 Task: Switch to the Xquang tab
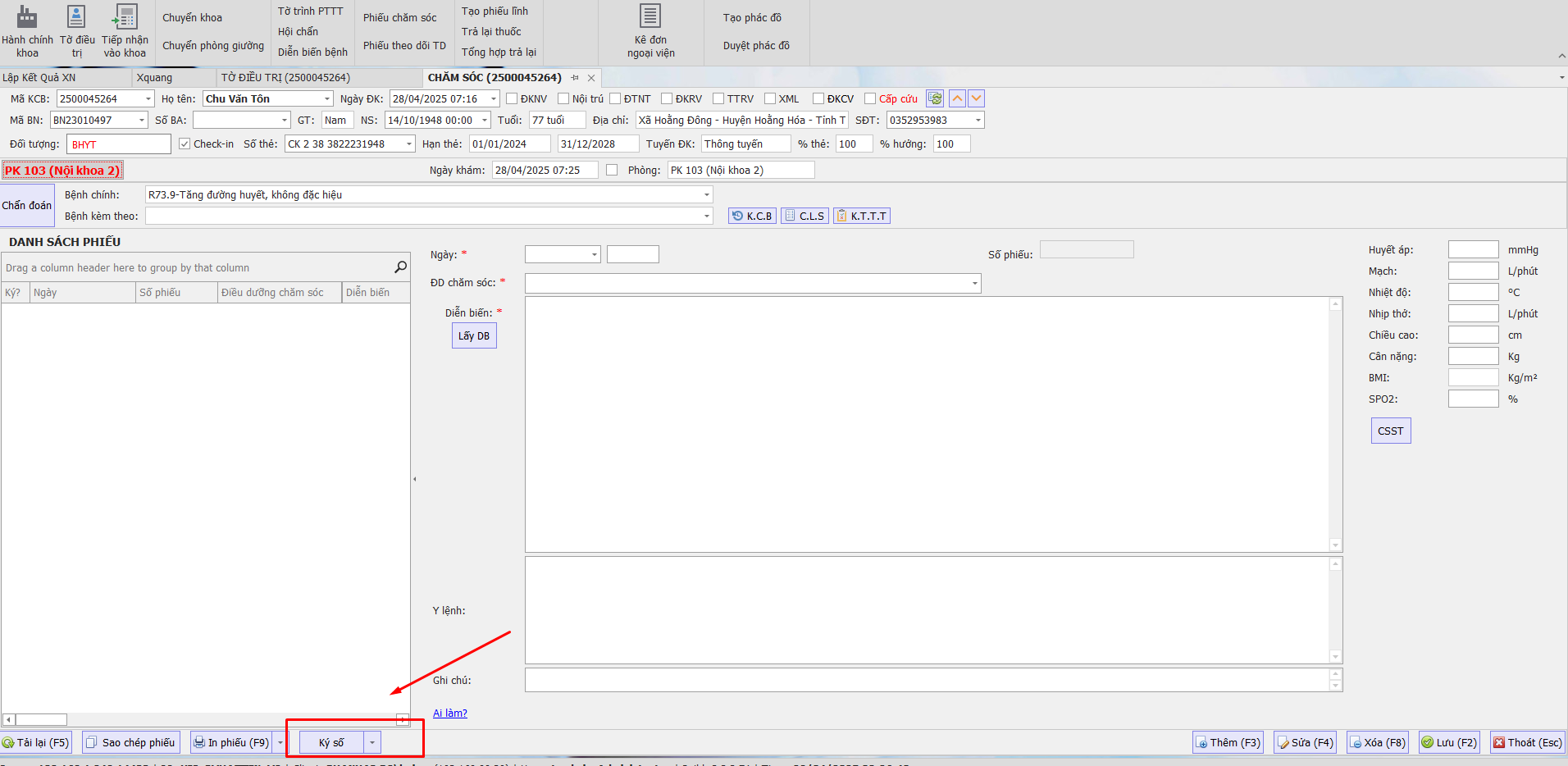[154, 78]
